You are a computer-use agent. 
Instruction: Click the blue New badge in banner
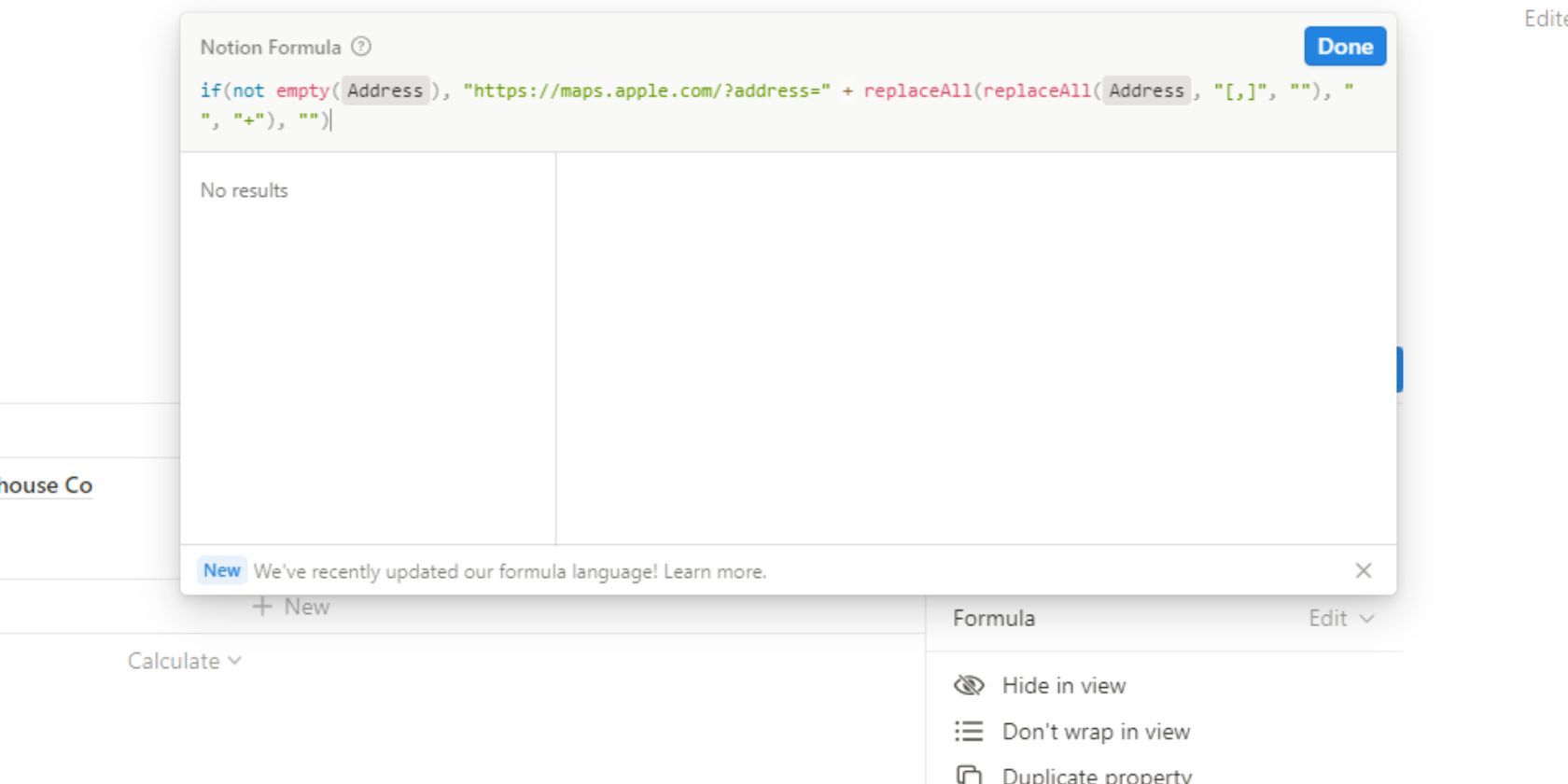pyautogui.click(x=221, y=570)
